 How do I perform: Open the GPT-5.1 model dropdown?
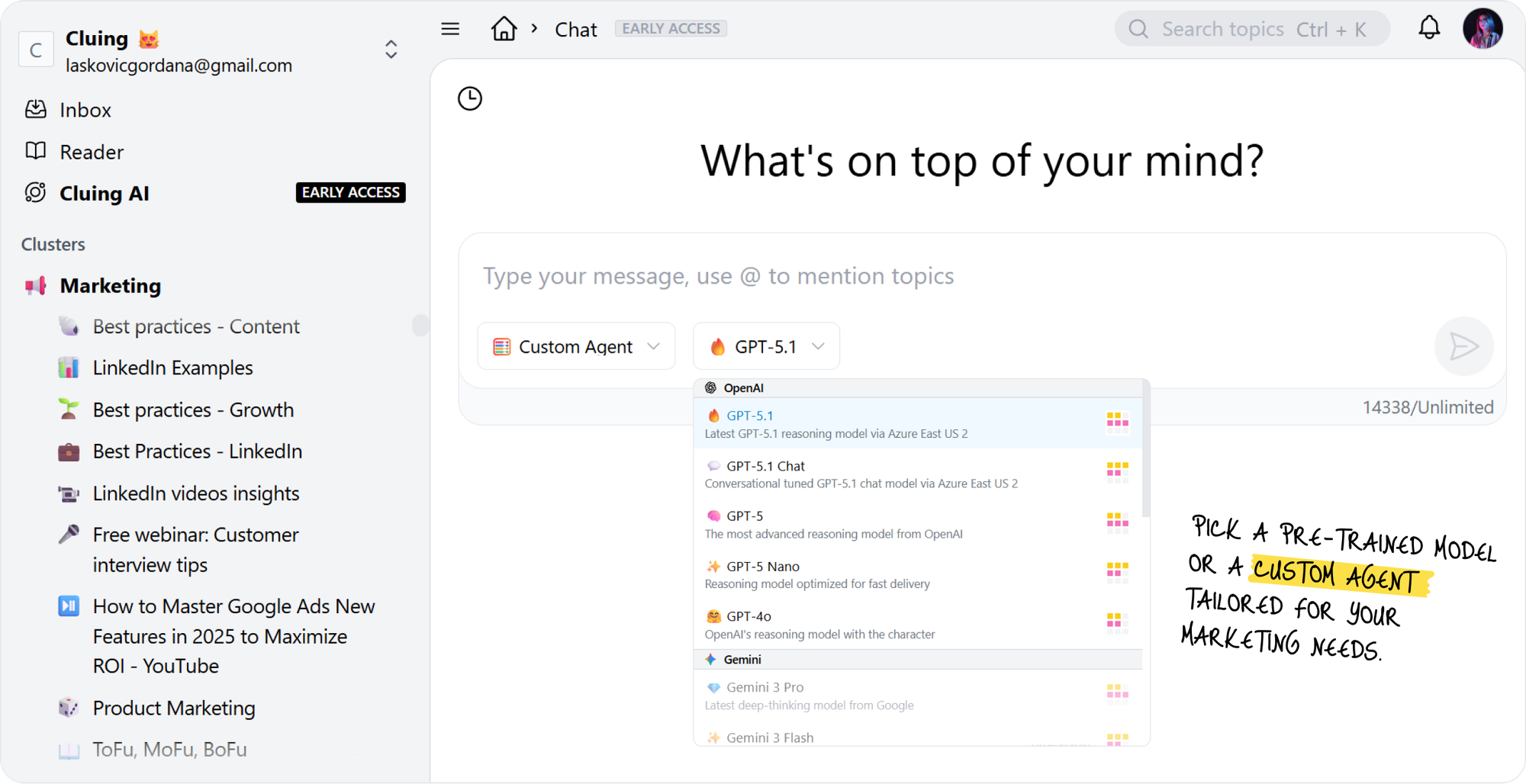tap(766, 346)
